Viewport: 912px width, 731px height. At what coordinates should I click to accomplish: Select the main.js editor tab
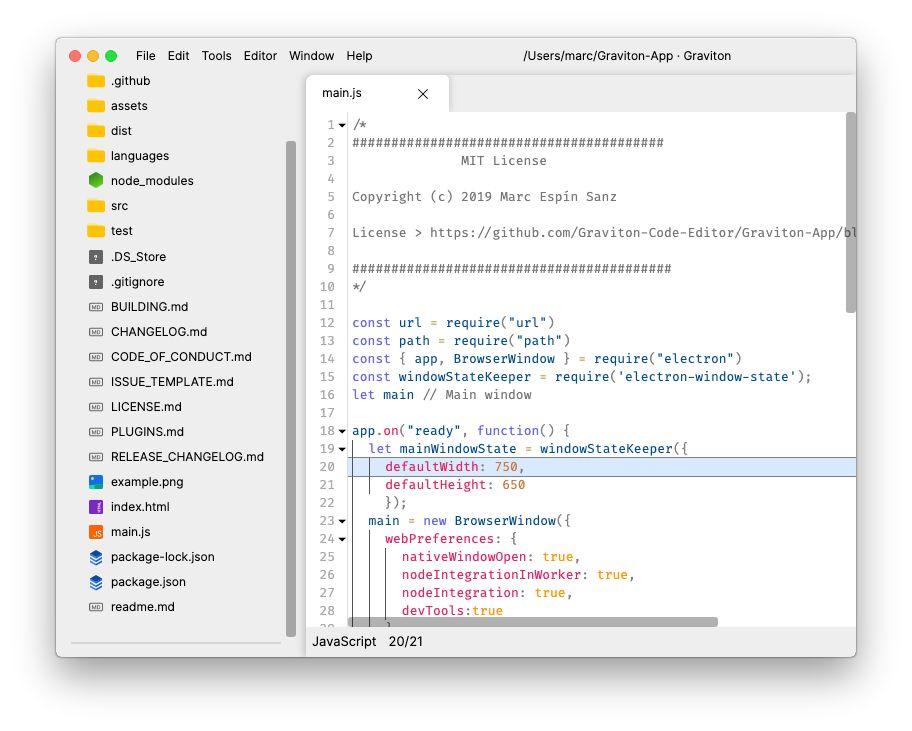click(x=377, y=94)
